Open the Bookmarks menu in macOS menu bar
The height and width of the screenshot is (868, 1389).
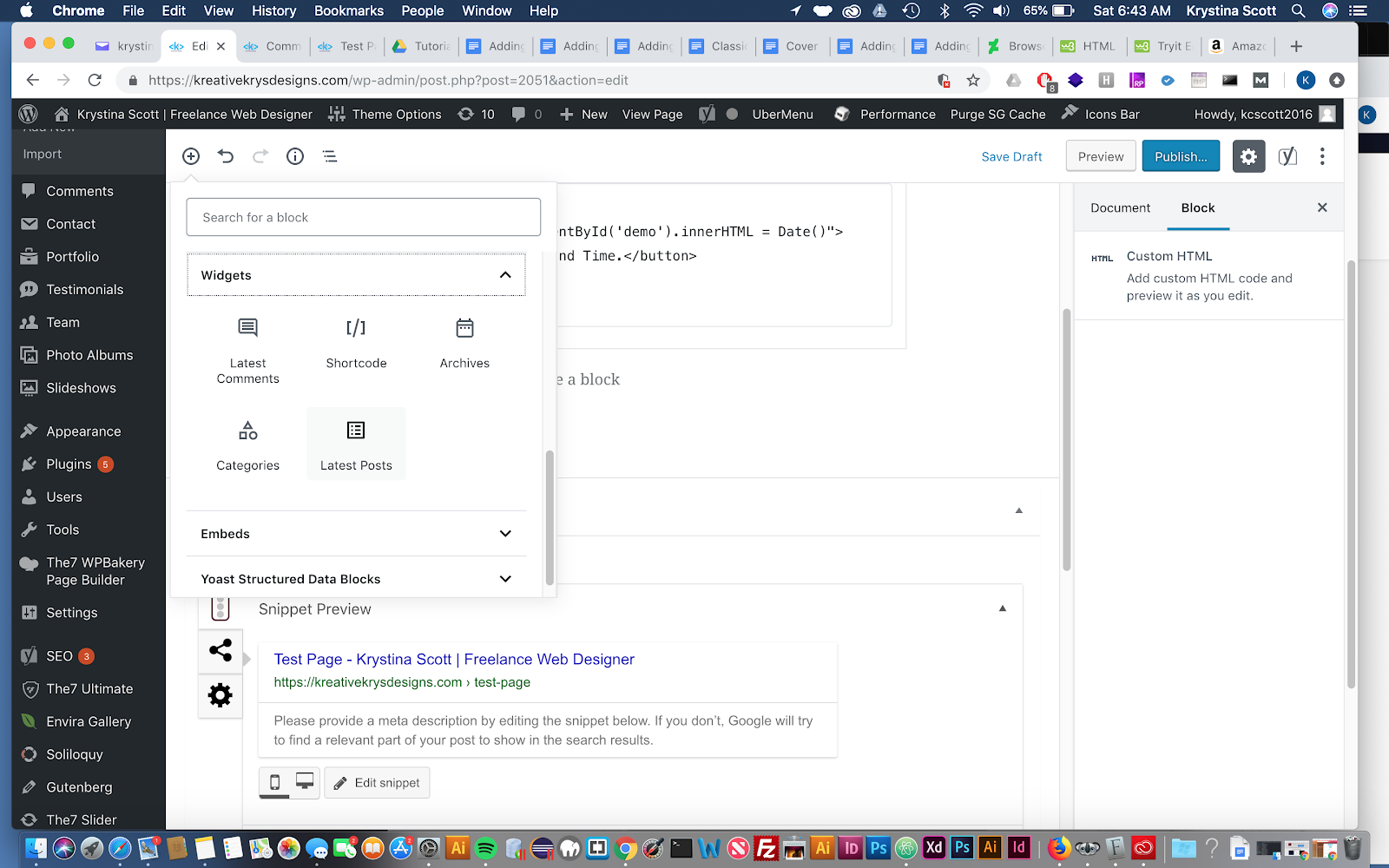[x=349, y=10]
